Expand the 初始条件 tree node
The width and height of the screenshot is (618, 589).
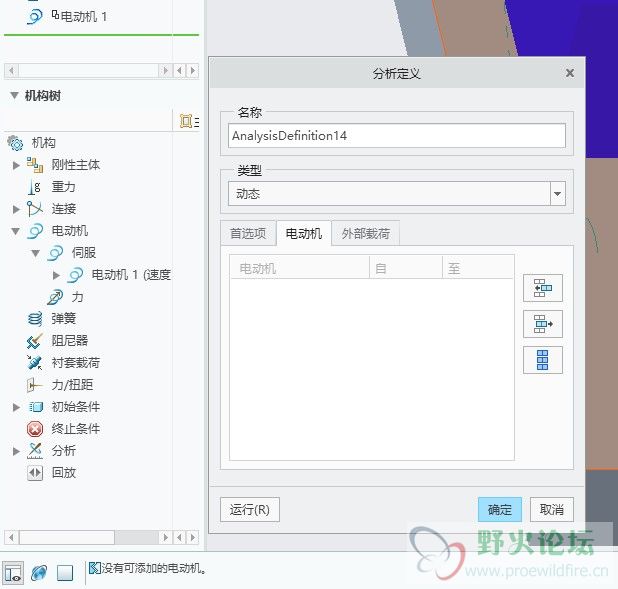pyautogui.click(x=16, y=407)
